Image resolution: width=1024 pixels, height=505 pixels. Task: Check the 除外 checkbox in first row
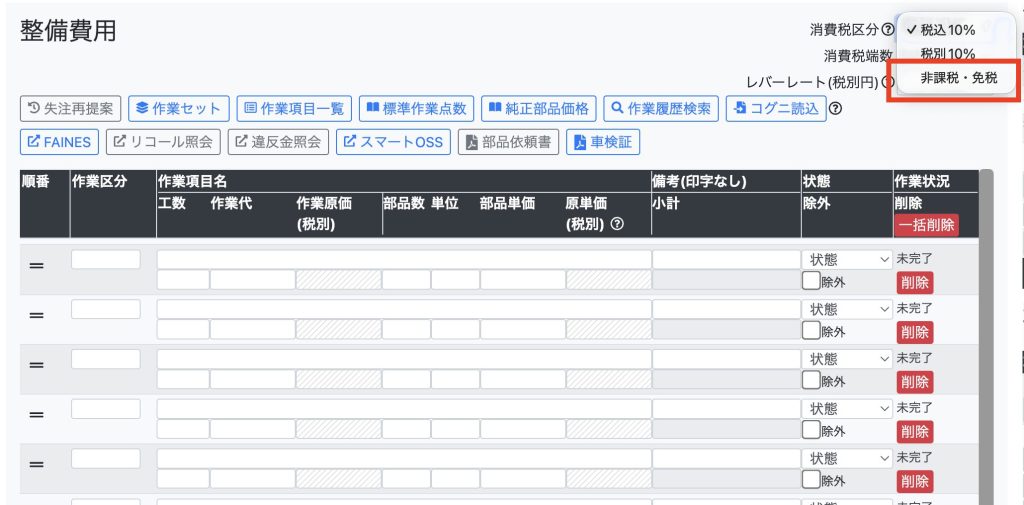(811, 281)
